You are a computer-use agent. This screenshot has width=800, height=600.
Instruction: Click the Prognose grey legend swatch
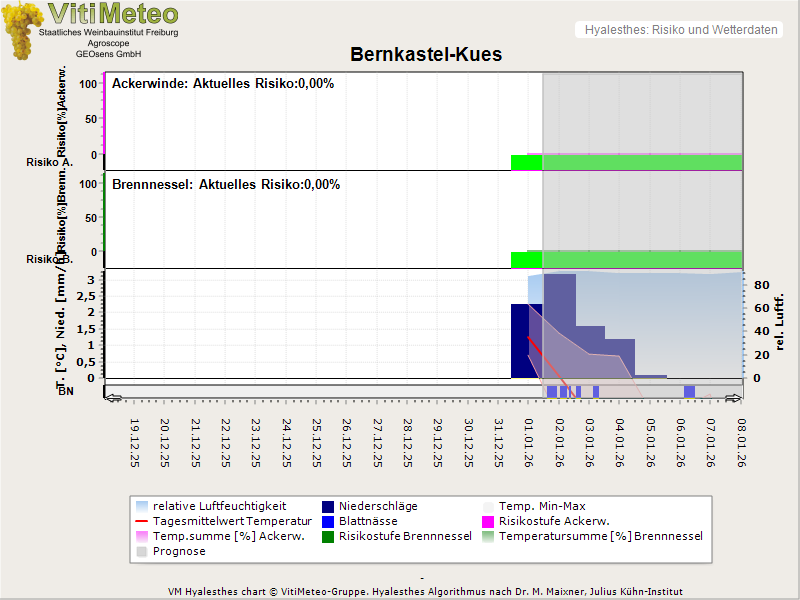point(143,551)
